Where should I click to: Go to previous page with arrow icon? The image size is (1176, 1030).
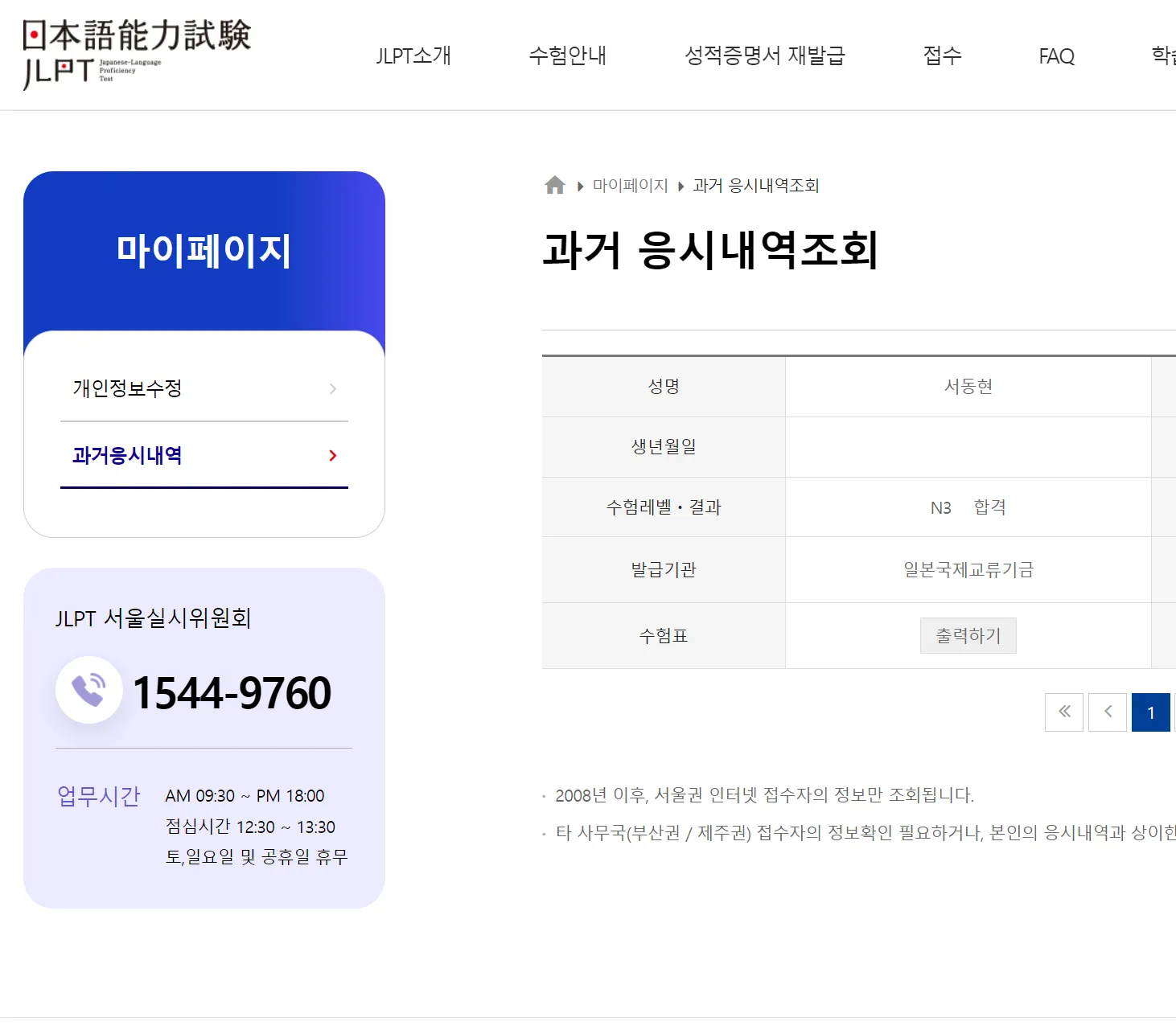click(1108, 712)
